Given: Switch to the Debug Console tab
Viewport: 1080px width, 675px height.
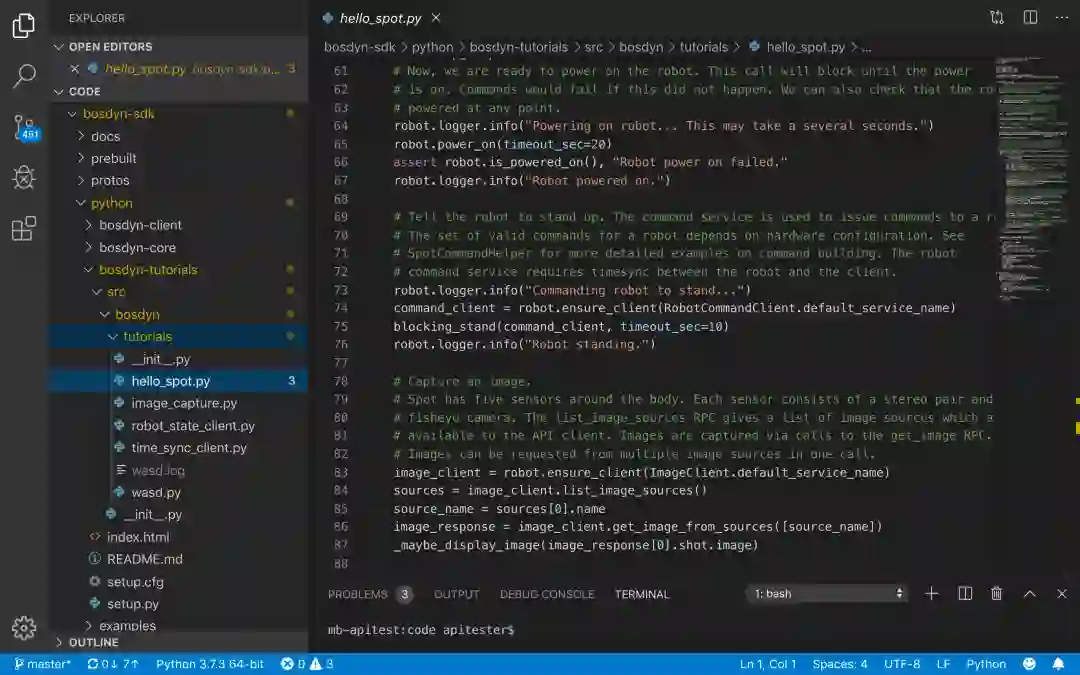Looking at the screenshot, I should (x=547, y=594).
